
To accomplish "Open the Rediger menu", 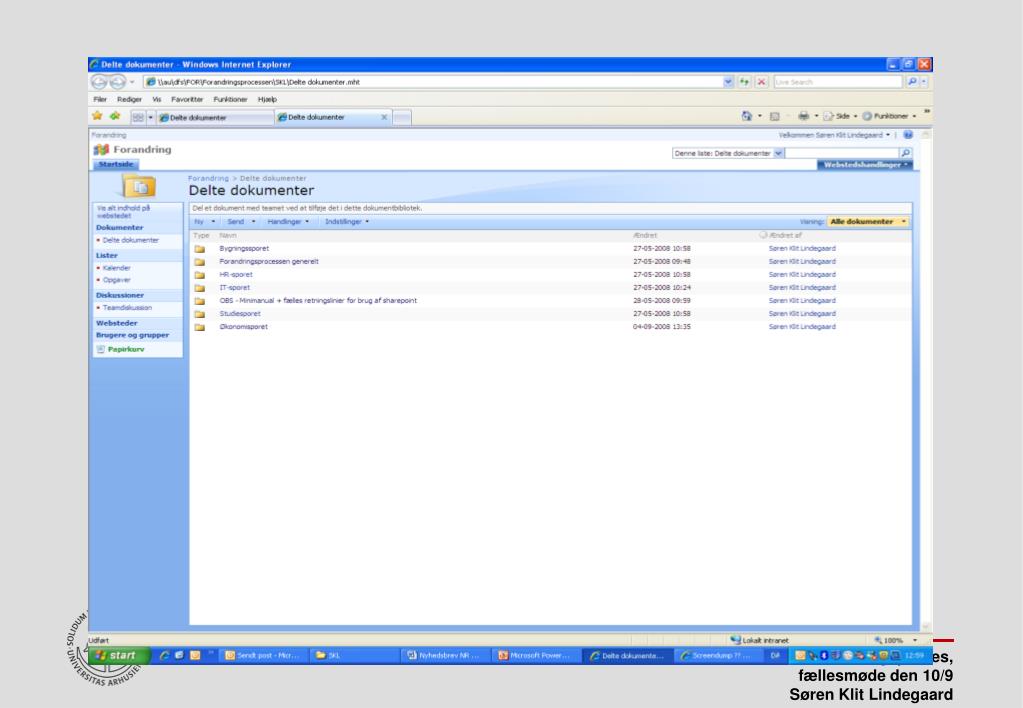I will 129,99.
